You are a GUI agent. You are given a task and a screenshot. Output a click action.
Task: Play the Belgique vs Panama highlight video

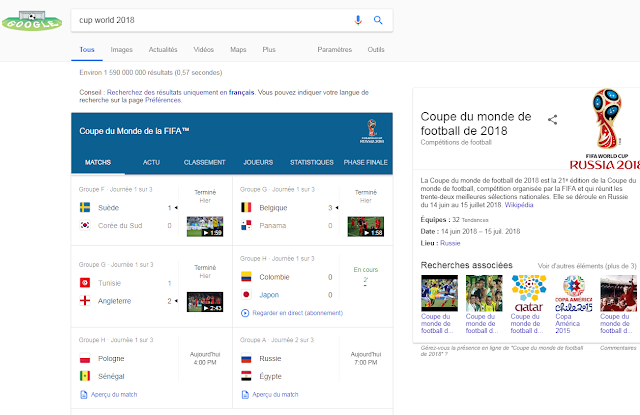pyautogui.click(x=366, y=226)
